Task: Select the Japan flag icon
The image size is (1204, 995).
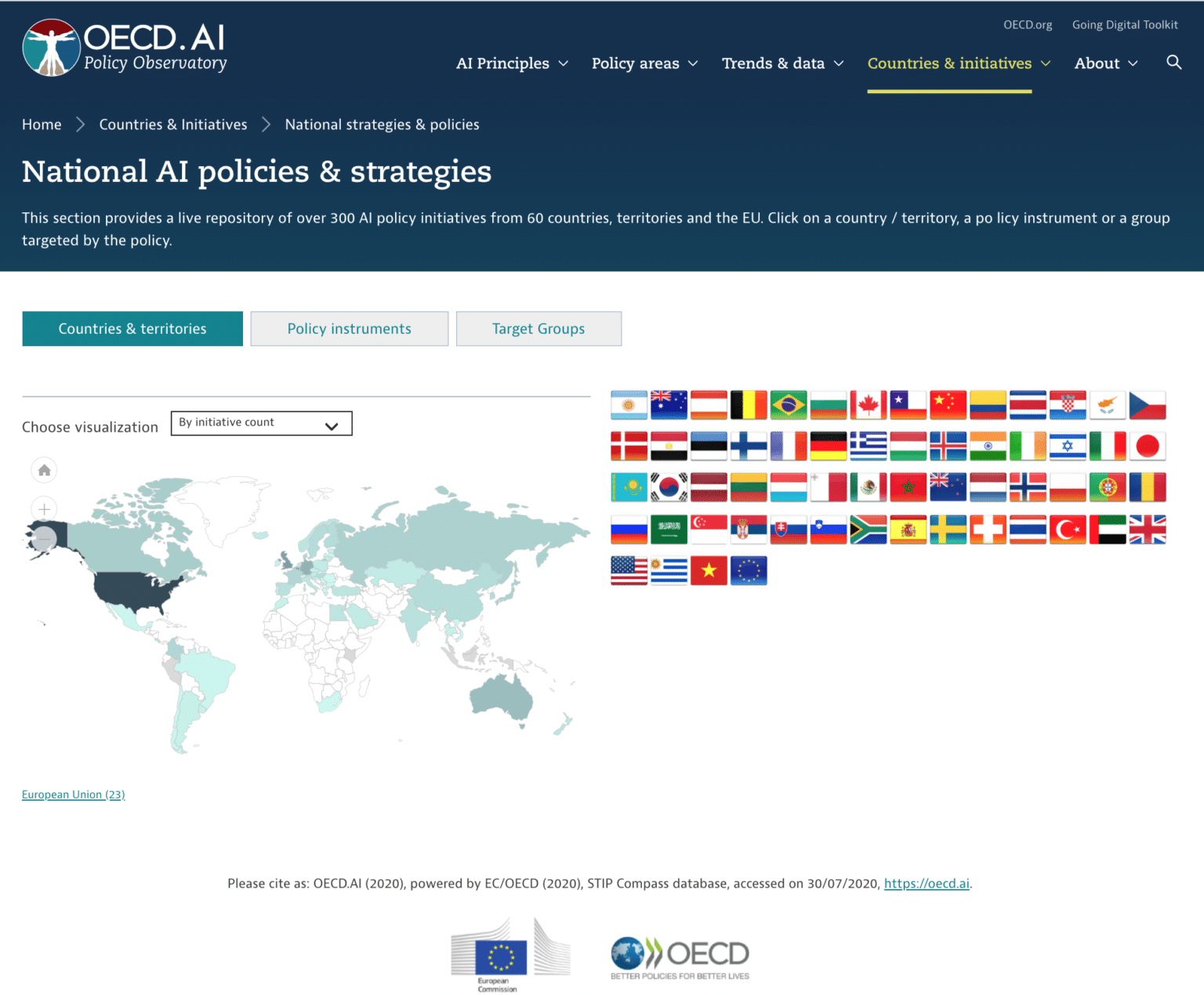Action: click(1148, 446)
